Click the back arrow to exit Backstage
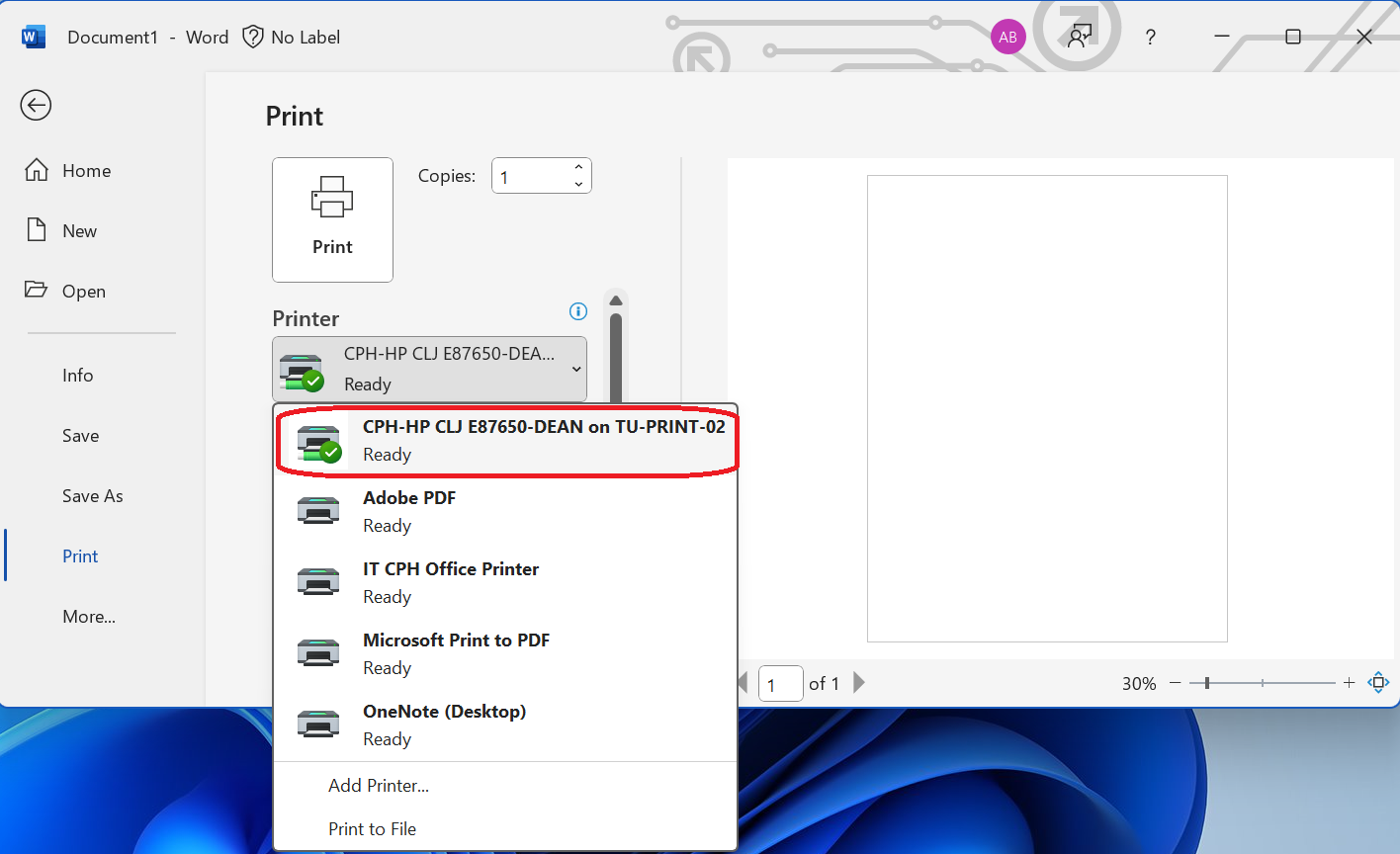The height and width of the screenshot is (854, 1400). tap(36, 105)
